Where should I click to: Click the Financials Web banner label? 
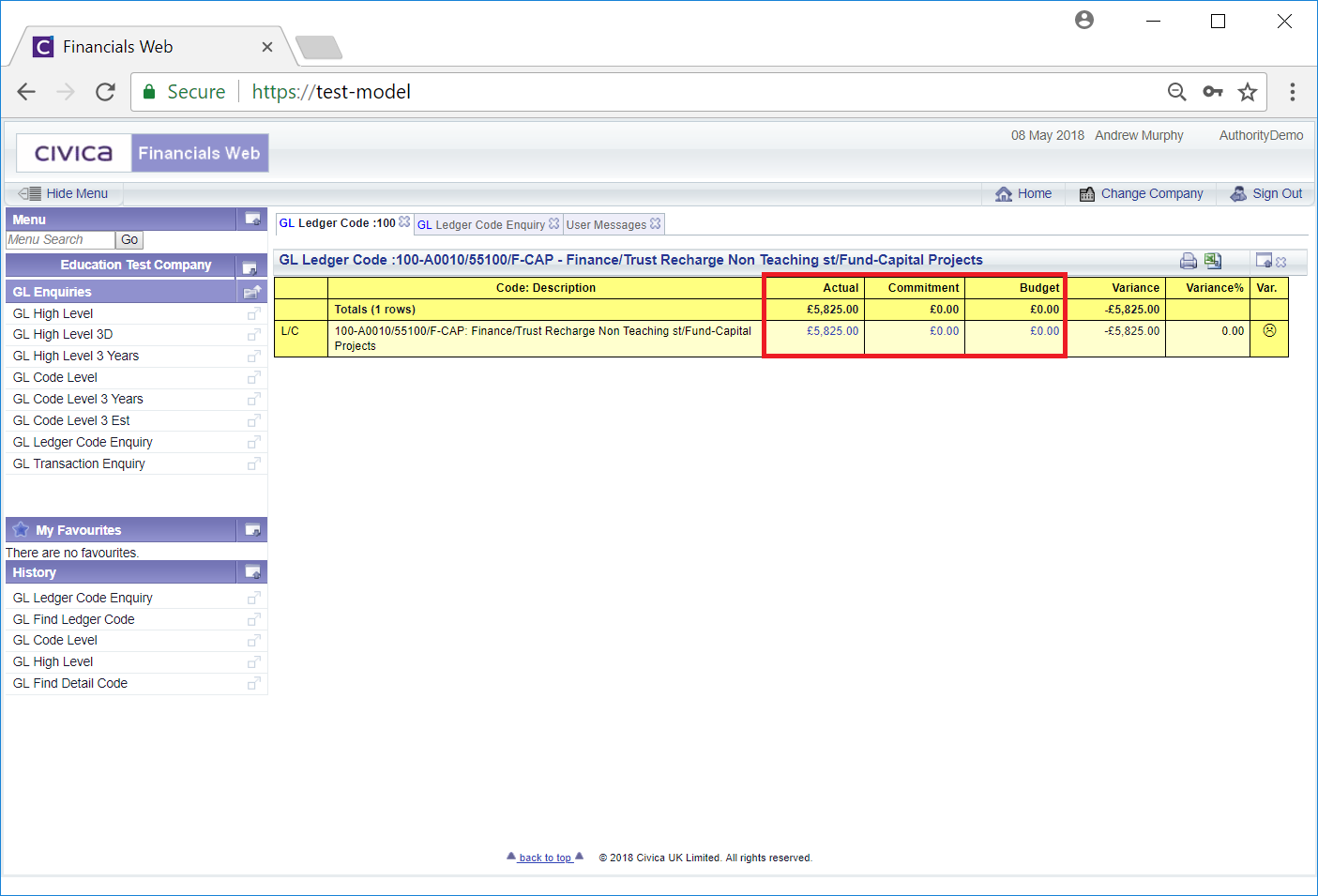(x=199, y=153)
